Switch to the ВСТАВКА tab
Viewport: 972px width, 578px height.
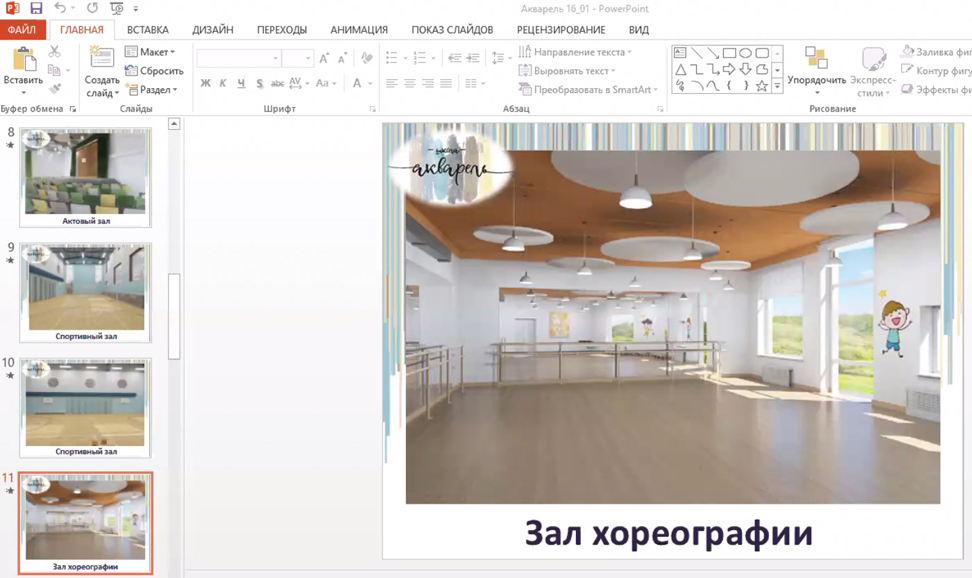pyautogui.click(x=148, y=30)
